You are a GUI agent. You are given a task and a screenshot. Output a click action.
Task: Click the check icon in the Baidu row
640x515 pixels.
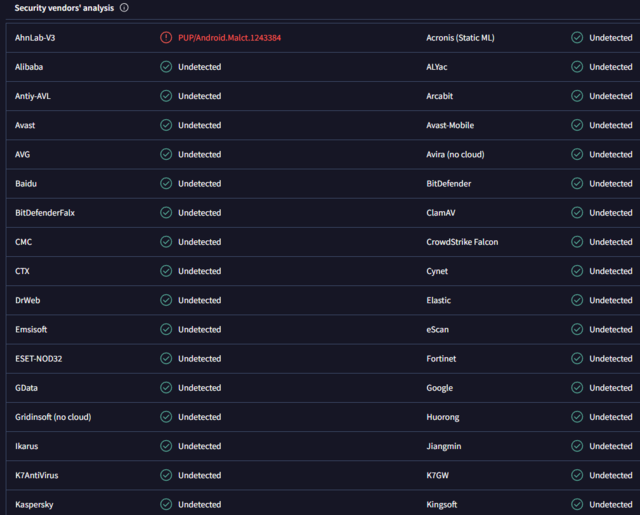[166, 183]
